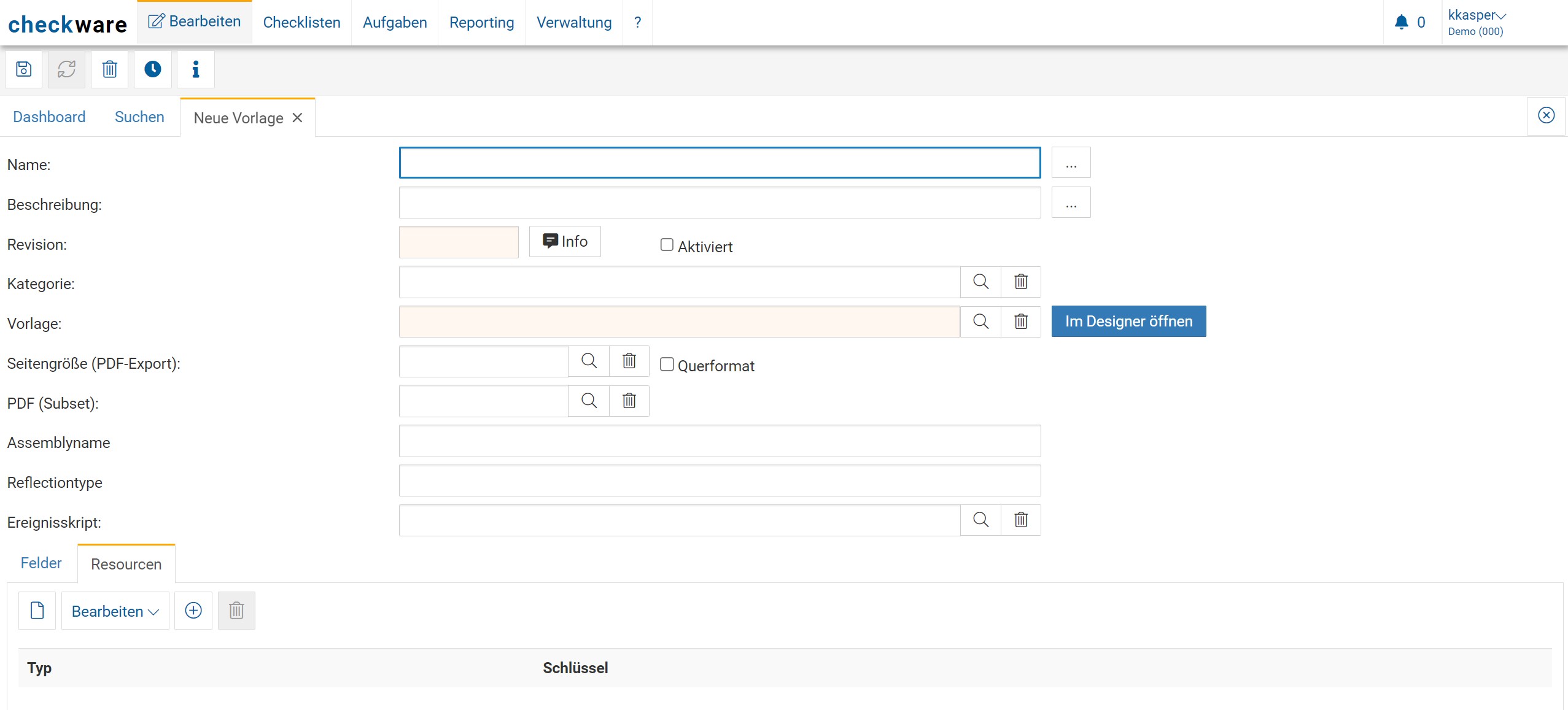Clear the Vorlage field using trash icon

[1020, 322]
